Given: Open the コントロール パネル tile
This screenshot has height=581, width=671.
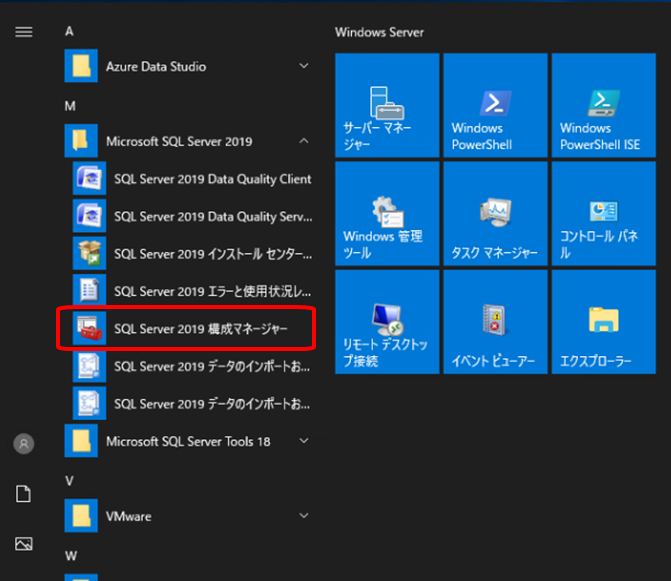Looking at the screenshot, I should (603, 213).
